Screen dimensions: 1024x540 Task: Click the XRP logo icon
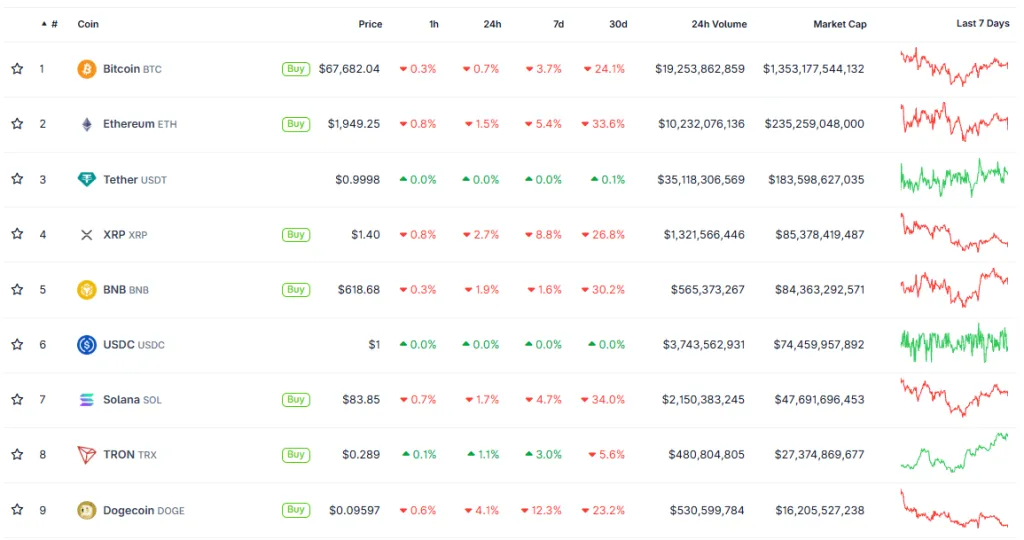point(87,235)
